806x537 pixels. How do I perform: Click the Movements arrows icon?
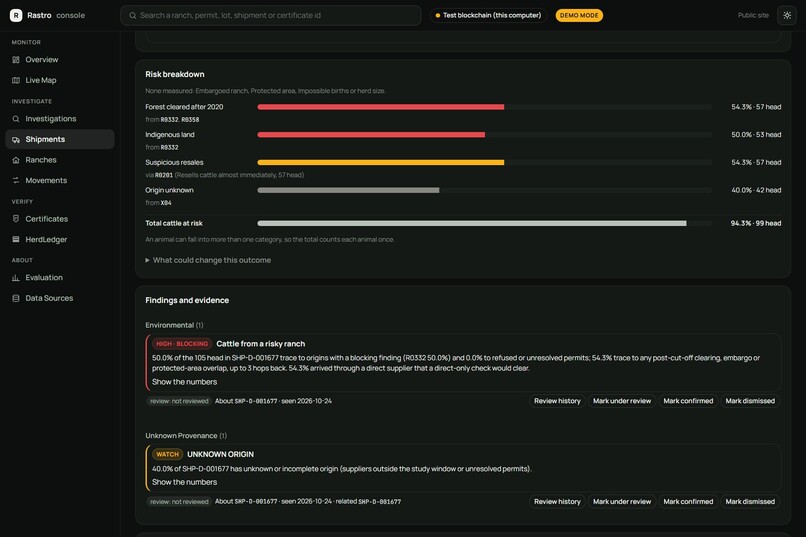pyautogui.click(x=16, y=180)
